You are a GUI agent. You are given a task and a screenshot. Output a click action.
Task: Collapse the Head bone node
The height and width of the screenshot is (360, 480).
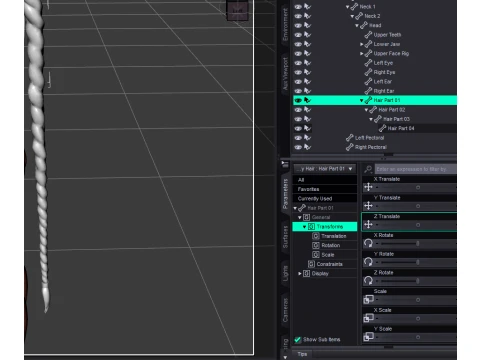coord(357,25)
